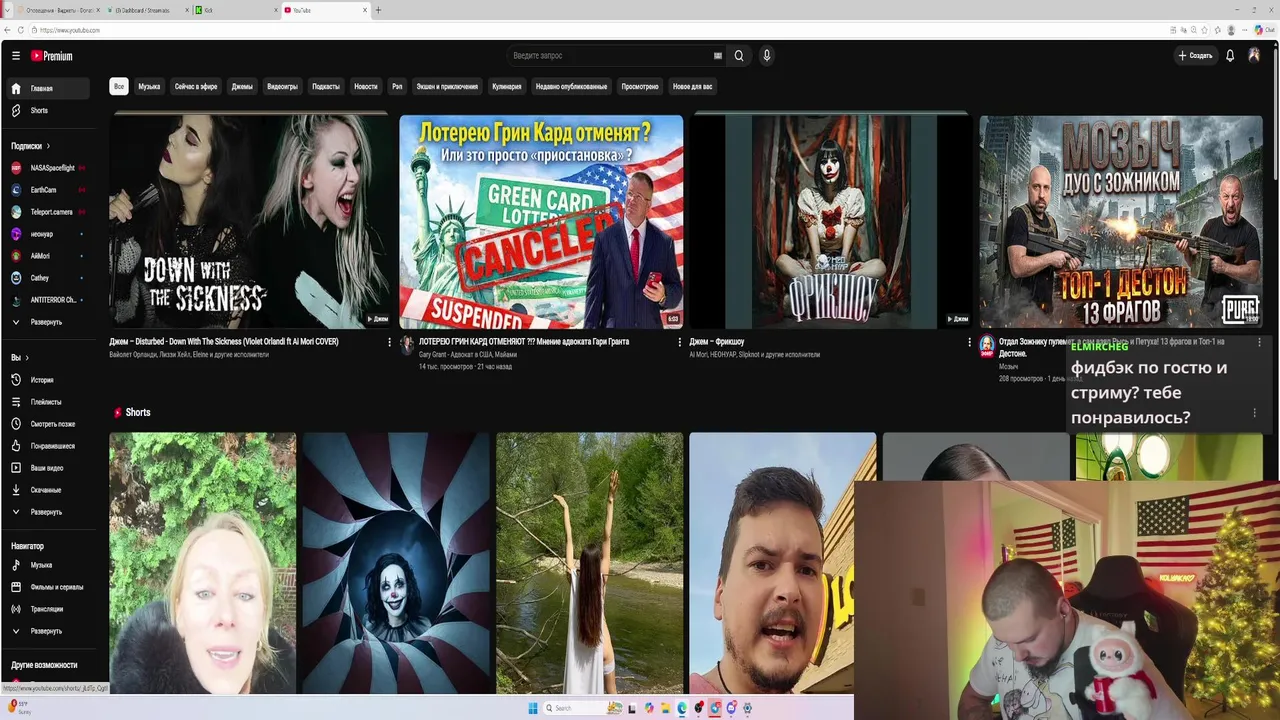Select the Сейчас в эфире chip

click(196, 87)
